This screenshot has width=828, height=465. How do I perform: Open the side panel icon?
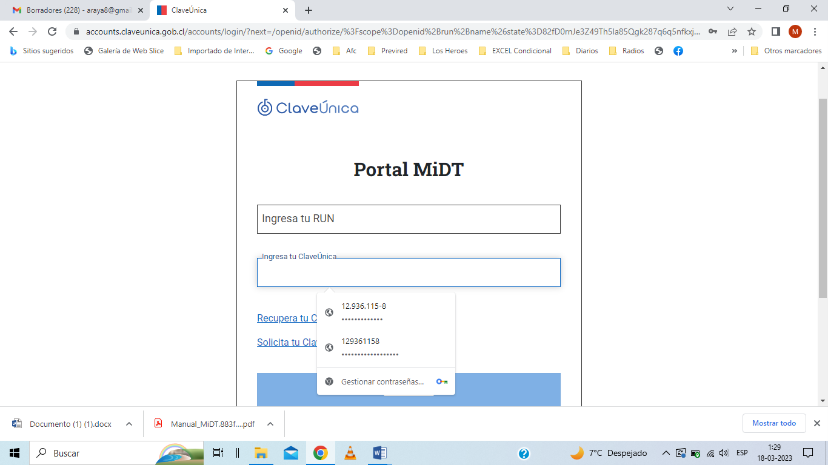point(775,32)
